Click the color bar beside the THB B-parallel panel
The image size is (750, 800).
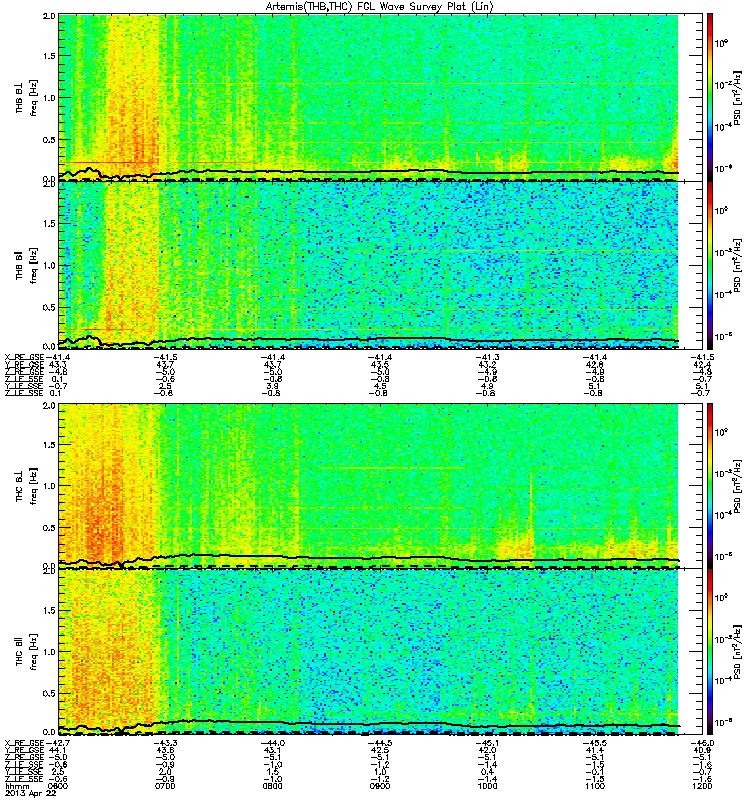(x=710, y=265)
